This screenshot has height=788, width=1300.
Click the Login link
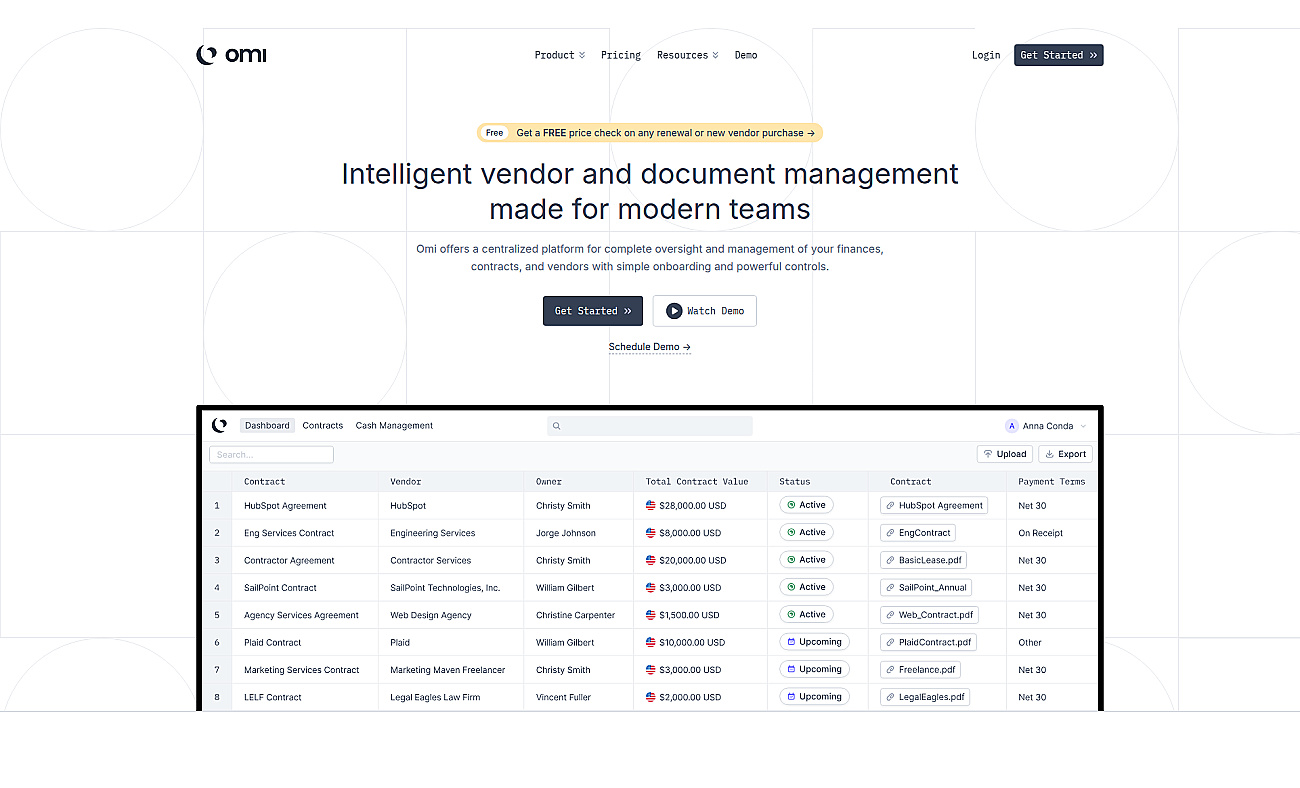[986, 55]
